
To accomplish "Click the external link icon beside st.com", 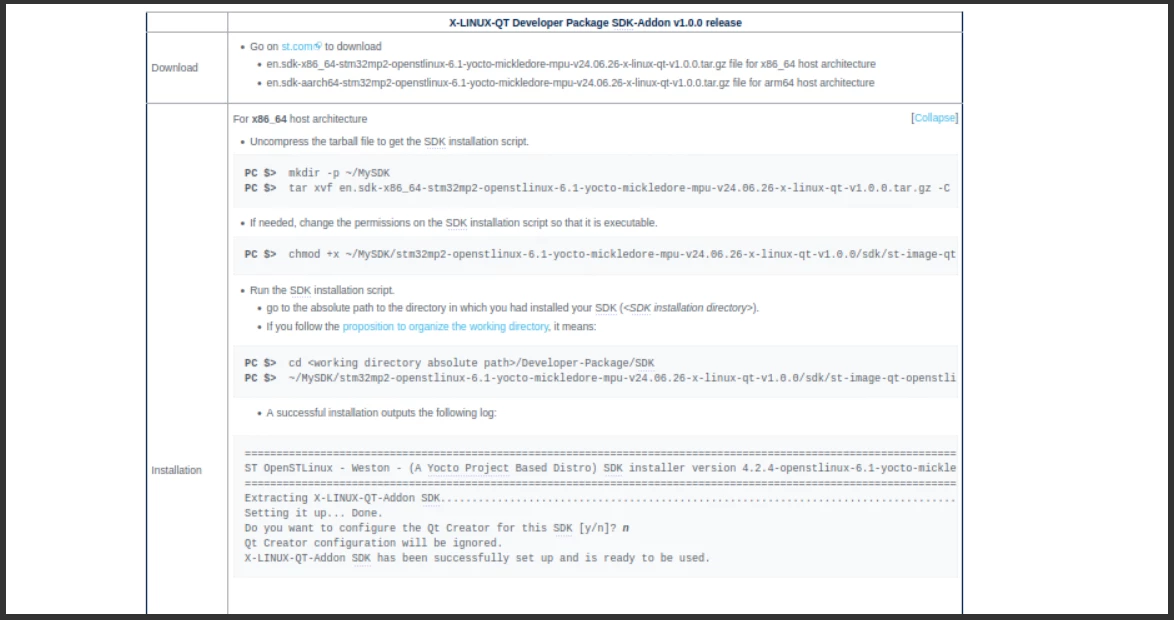I will click(318, 46).
